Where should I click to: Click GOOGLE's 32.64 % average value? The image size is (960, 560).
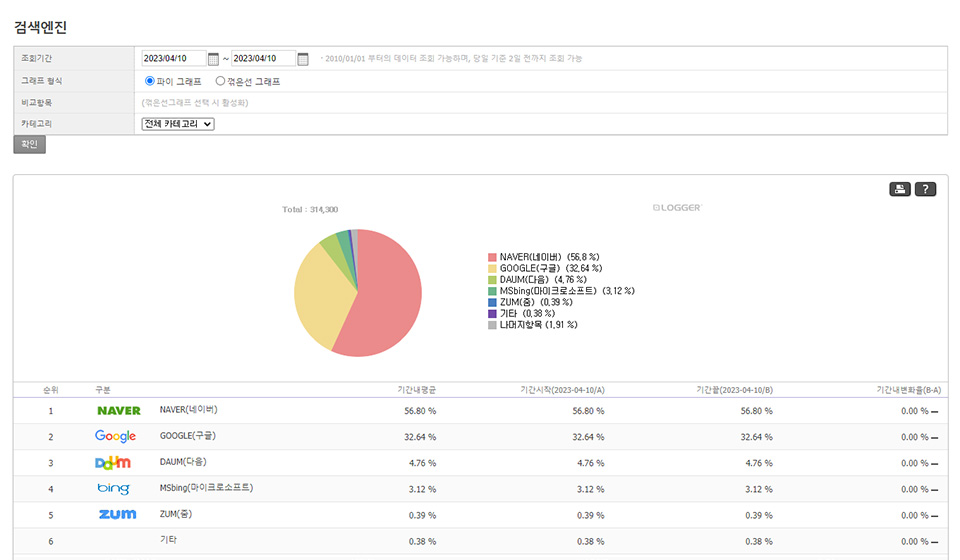click(x=420, y=437)
